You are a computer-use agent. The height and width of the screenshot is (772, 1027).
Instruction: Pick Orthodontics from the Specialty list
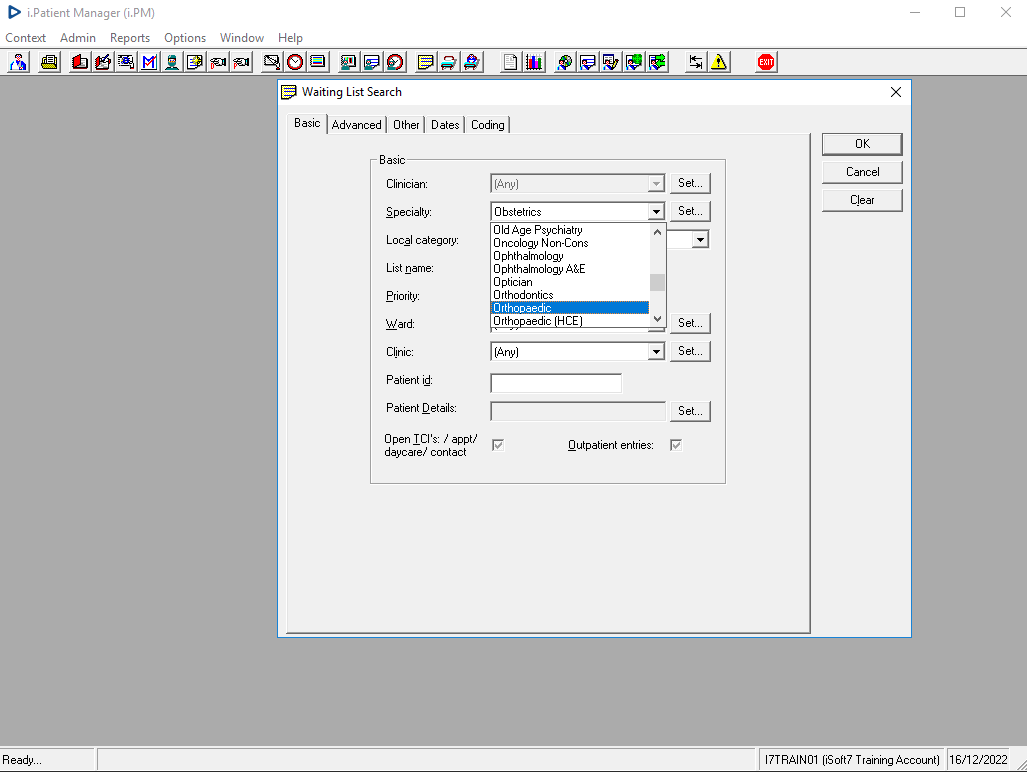570,295
